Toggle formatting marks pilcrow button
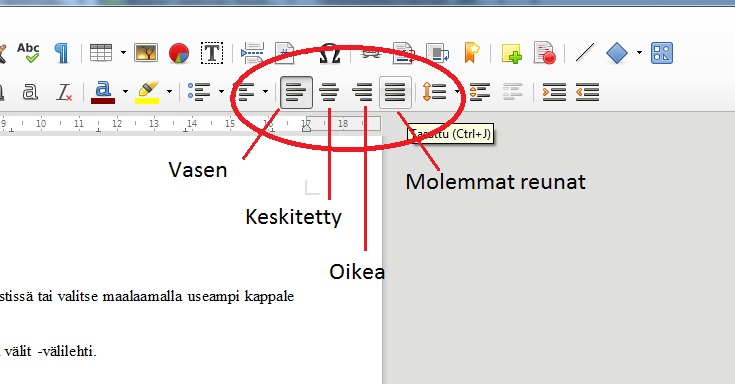This screenshot has width=735, height=384. (x=61, y=53)
